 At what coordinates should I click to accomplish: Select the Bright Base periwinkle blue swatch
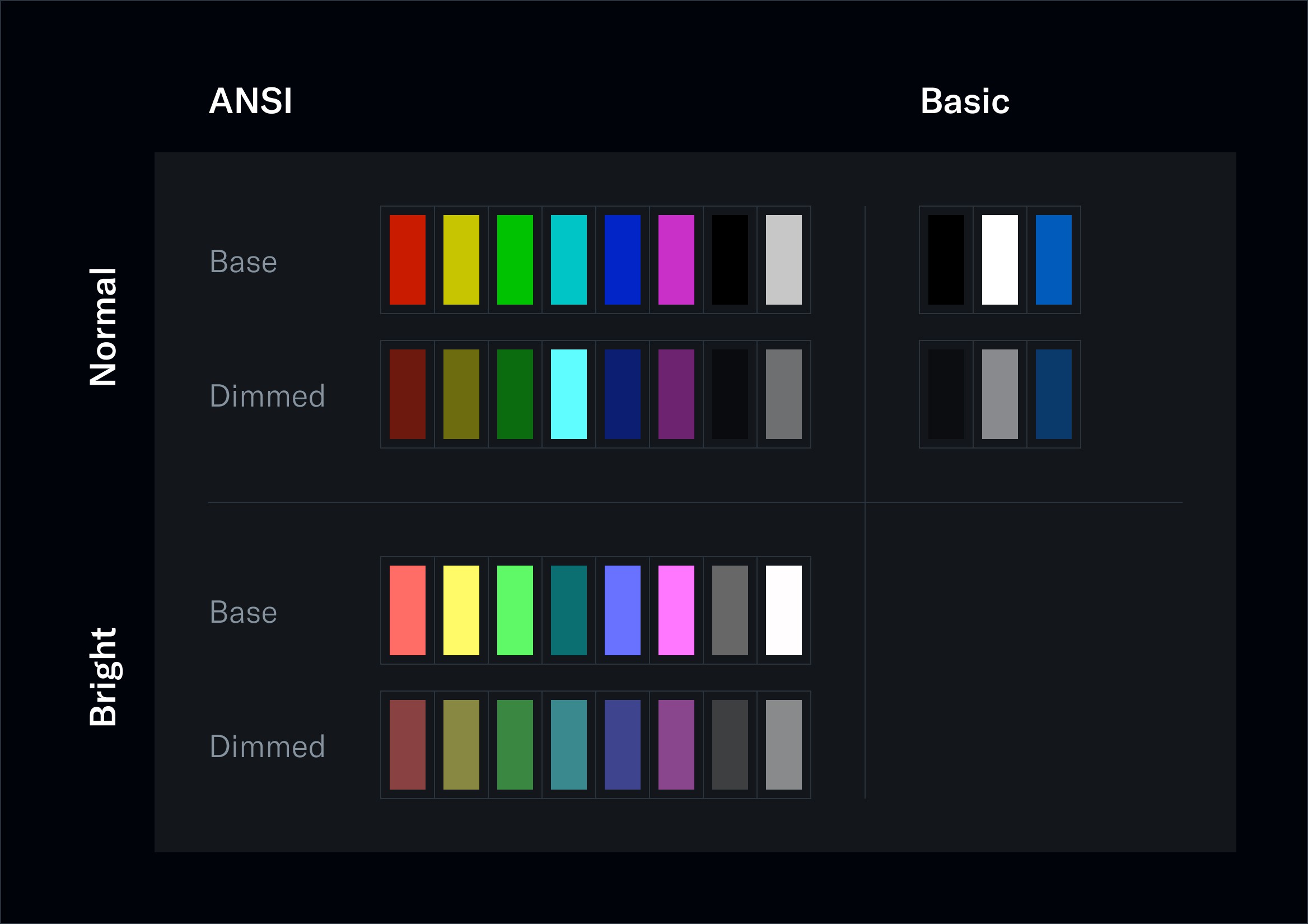tap(622, 610)
